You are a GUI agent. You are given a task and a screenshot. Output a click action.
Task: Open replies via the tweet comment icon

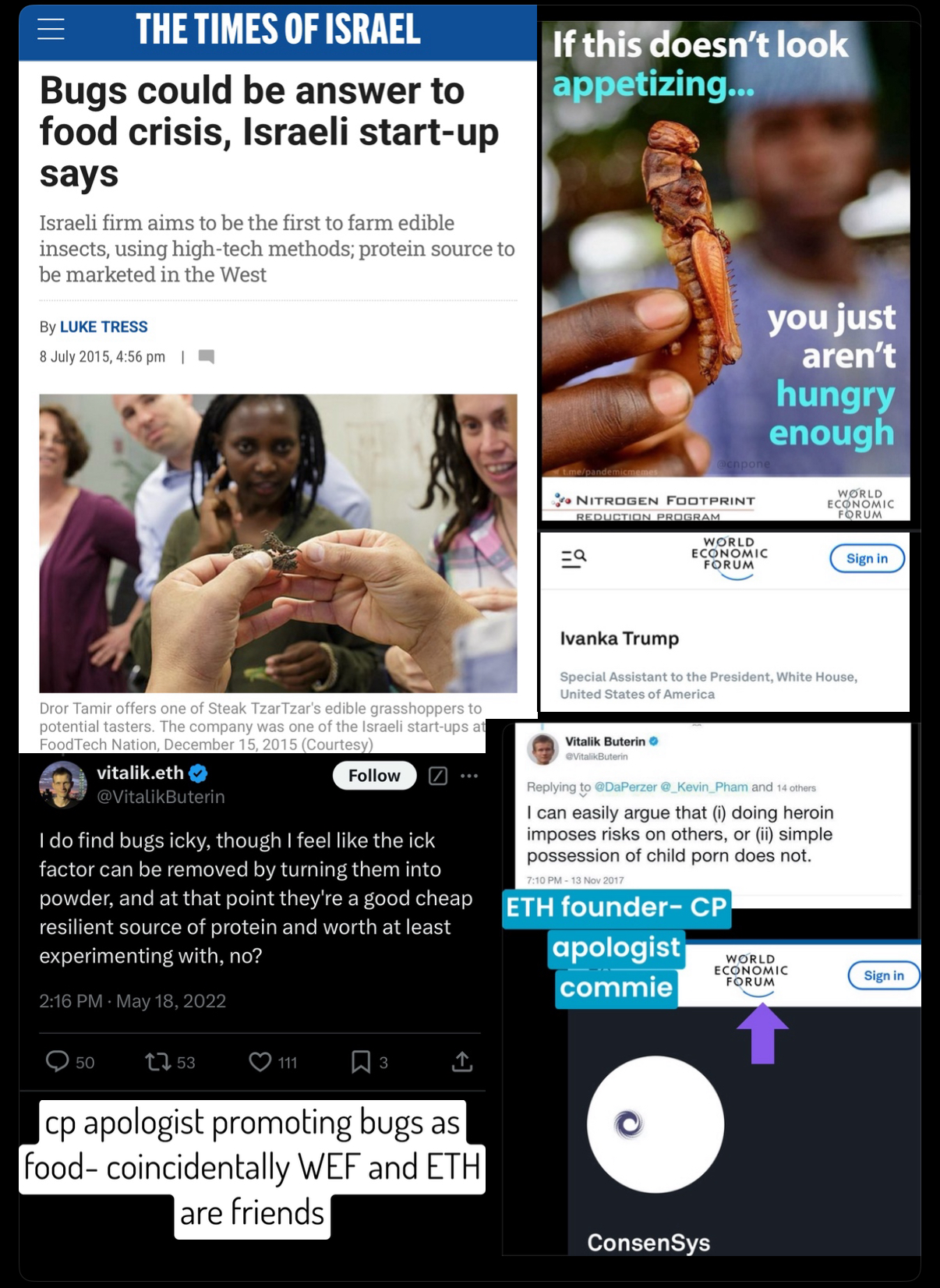tap(58, 1061)
